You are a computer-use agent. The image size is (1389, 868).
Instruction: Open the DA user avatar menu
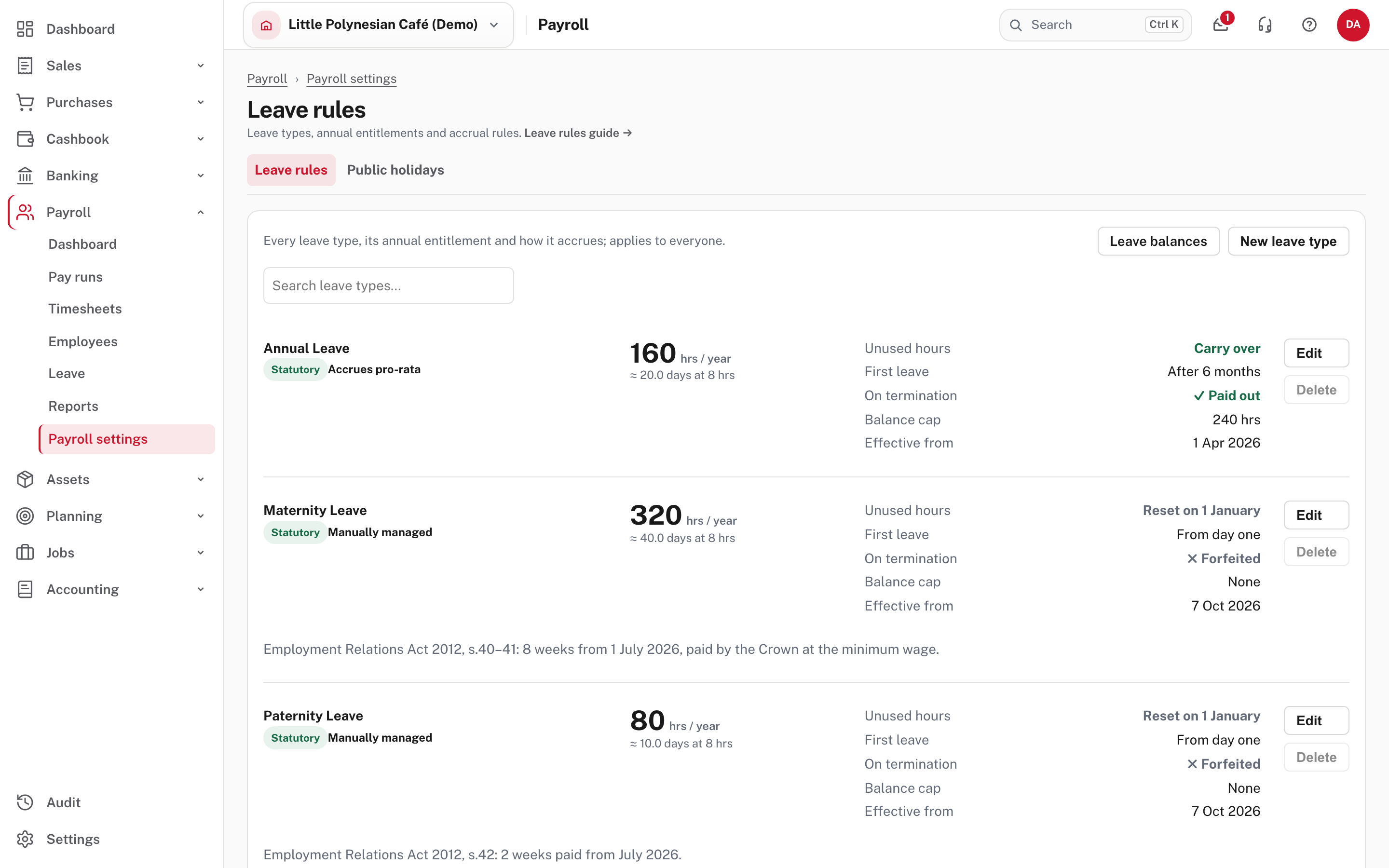point(1353,25)
